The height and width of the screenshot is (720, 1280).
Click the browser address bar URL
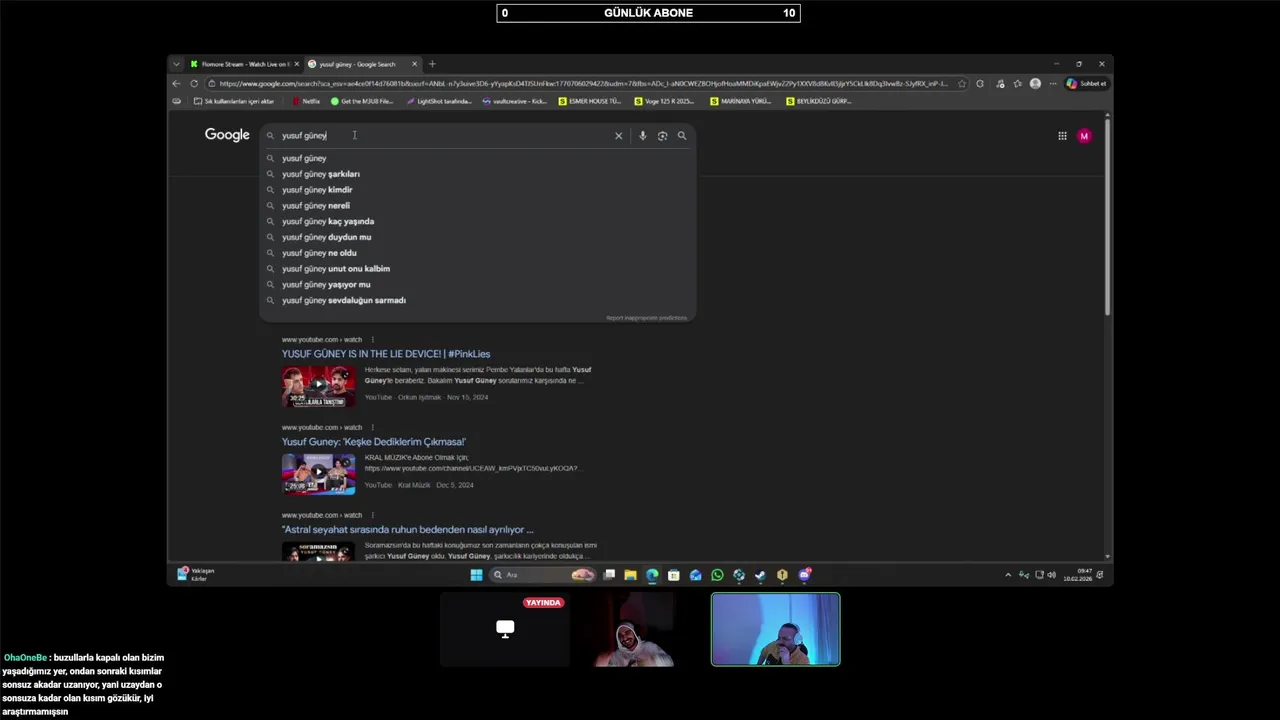click(x=582, y=84)
